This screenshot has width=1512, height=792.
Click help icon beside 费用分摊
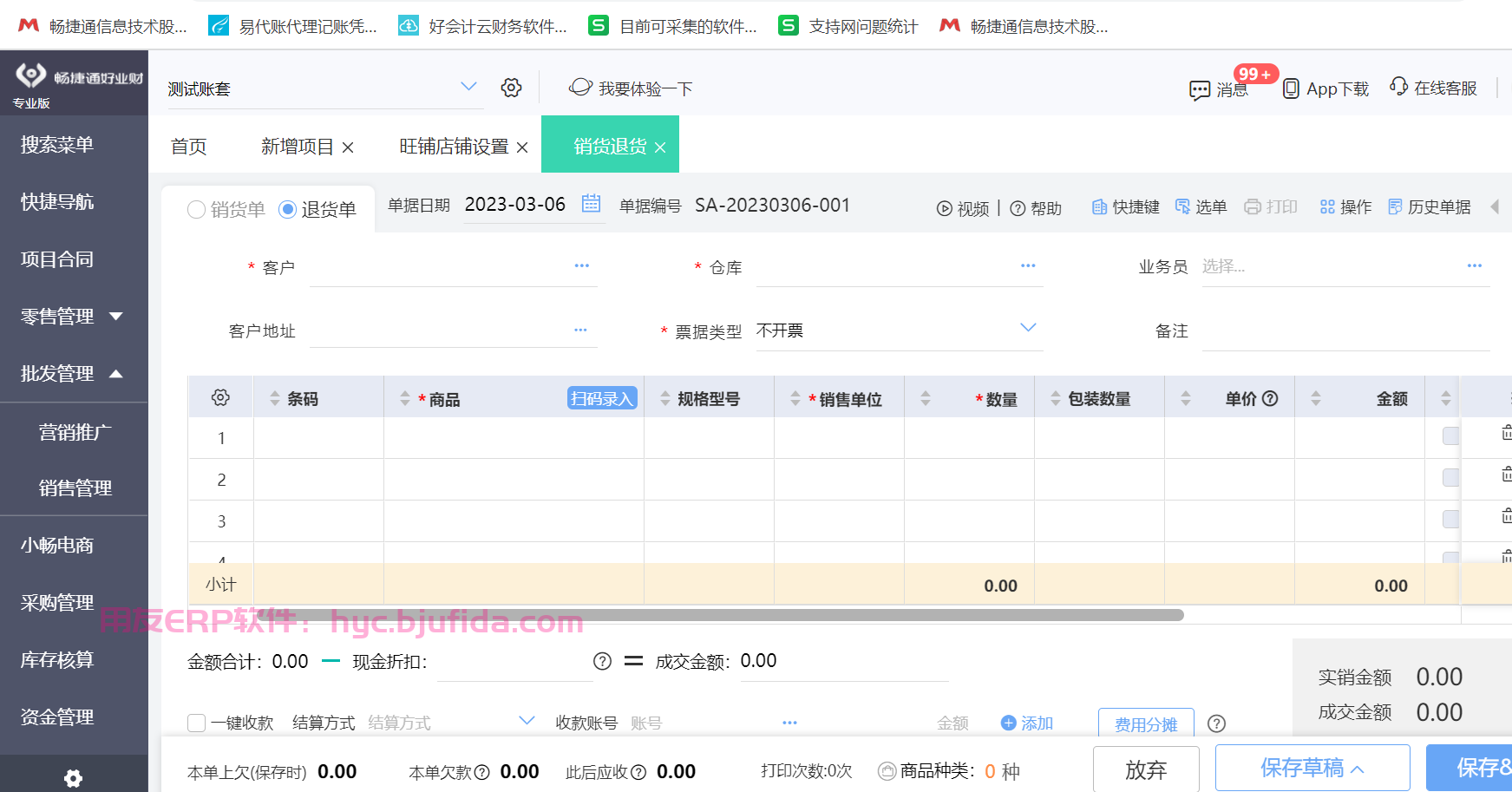[x=1216, y=723]
